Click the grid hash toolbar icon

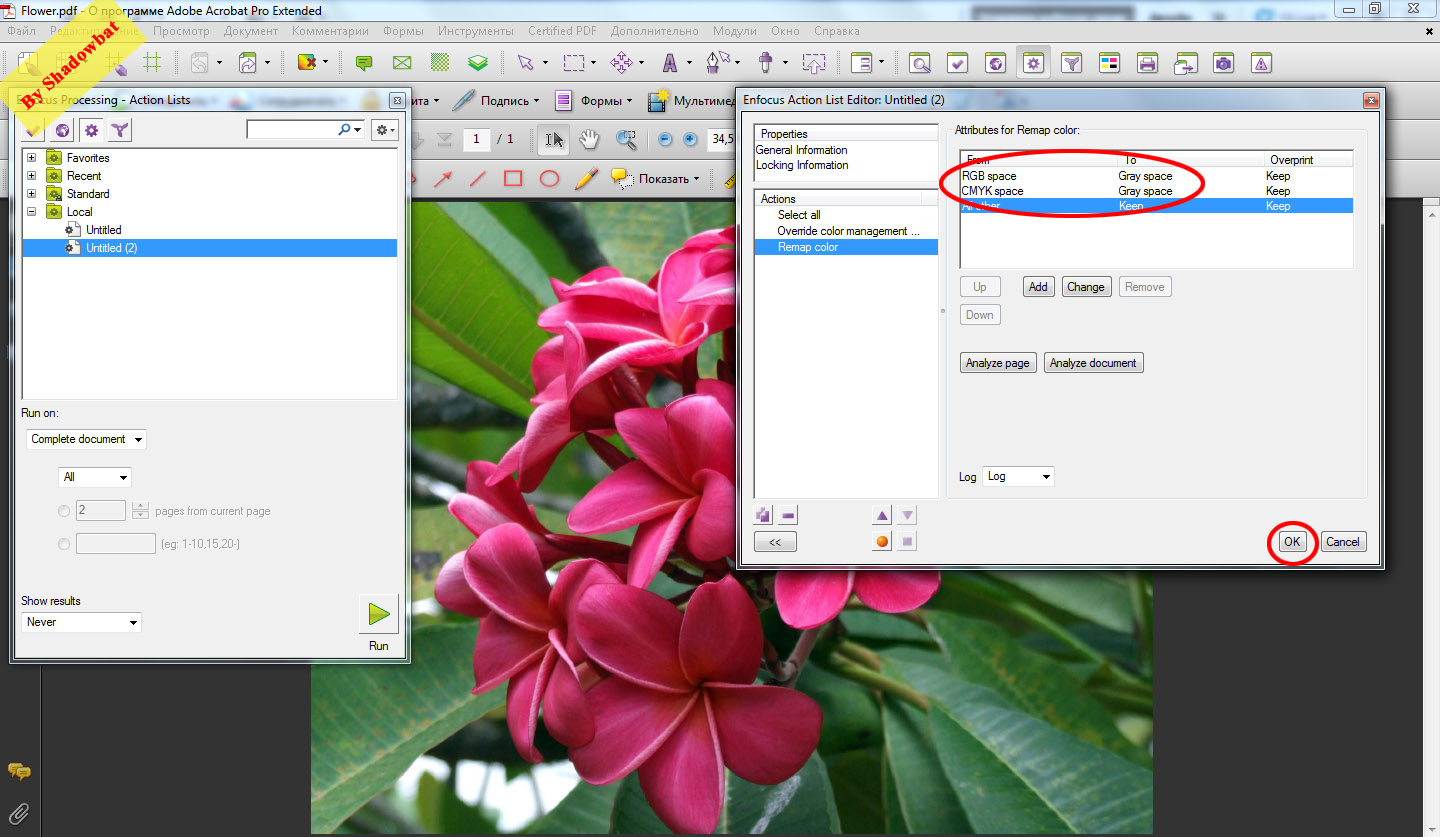152,63
